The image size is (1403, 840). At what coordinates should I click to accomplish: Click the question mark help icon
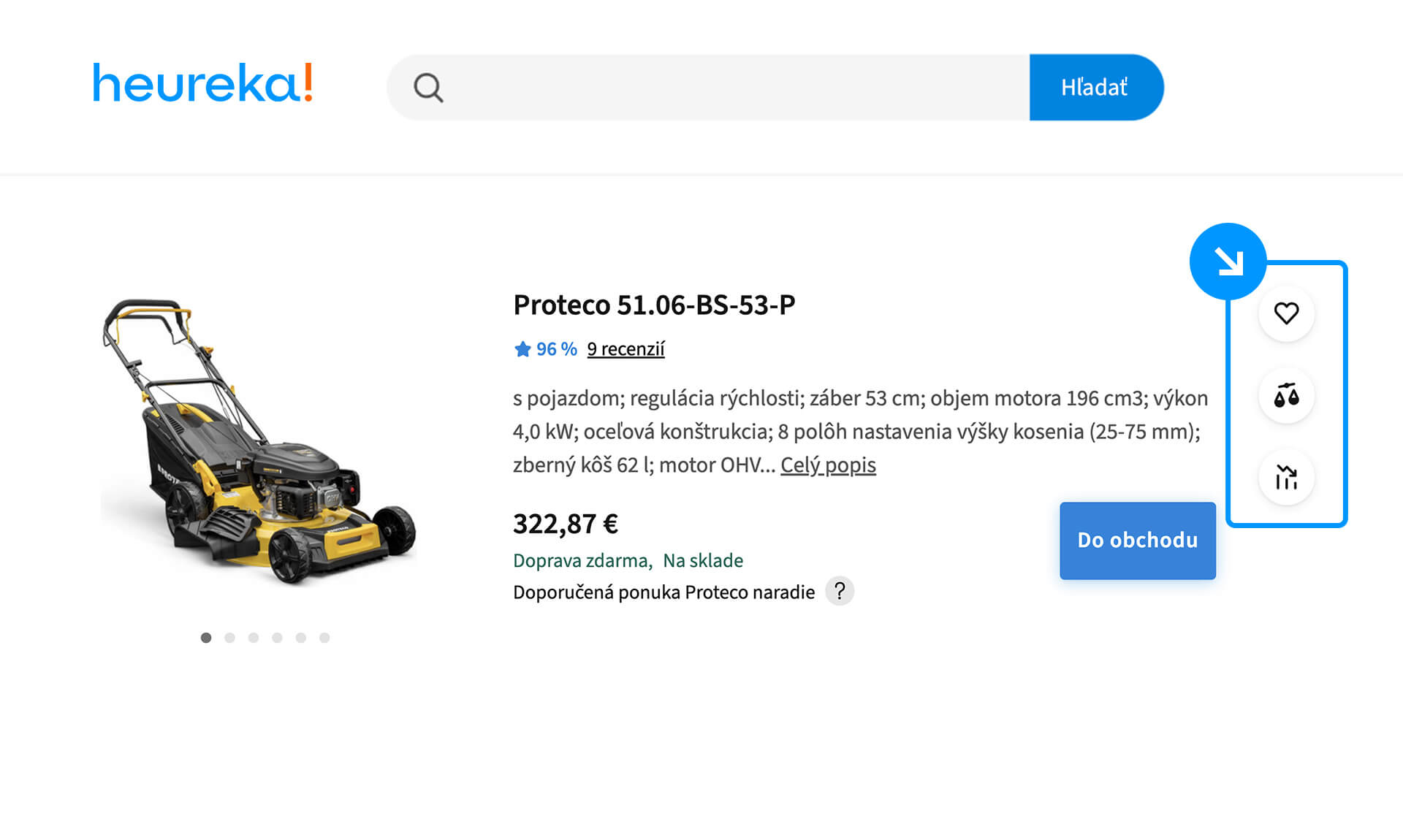click(840, 591)
